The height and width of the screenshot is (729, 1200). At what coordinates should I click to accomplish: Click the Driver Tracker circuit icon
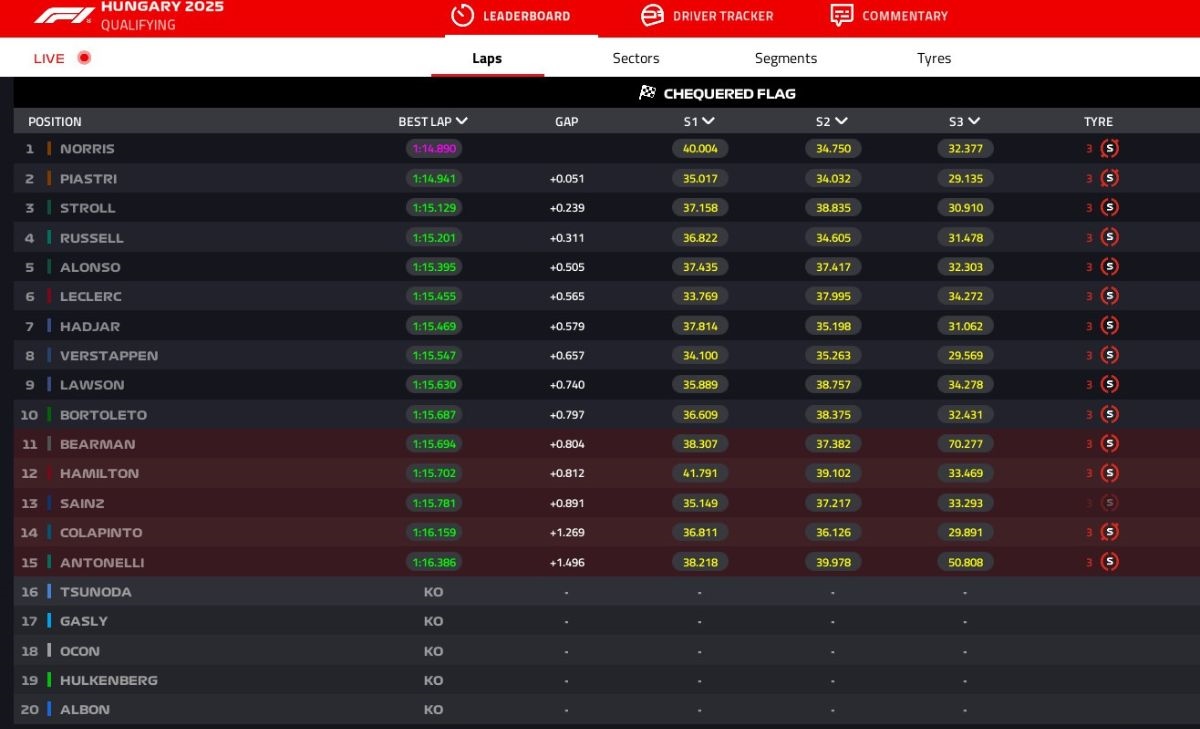point(652,16)
